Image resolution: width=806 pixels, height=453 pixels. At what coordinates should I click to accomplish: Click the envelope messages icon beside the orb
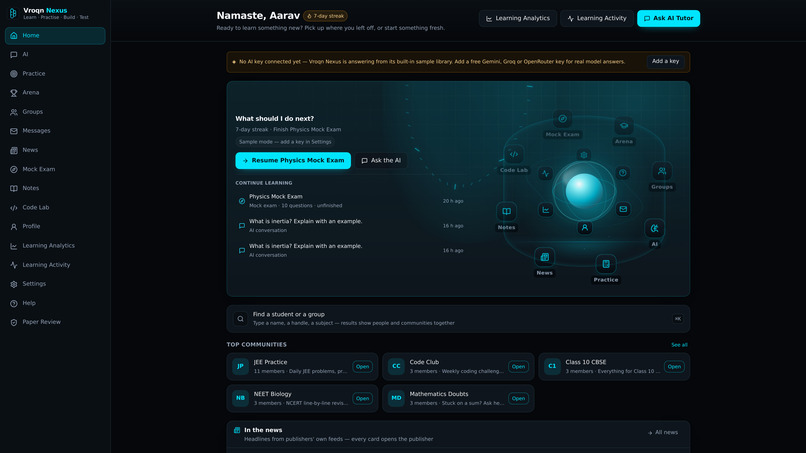pos(623,209)
